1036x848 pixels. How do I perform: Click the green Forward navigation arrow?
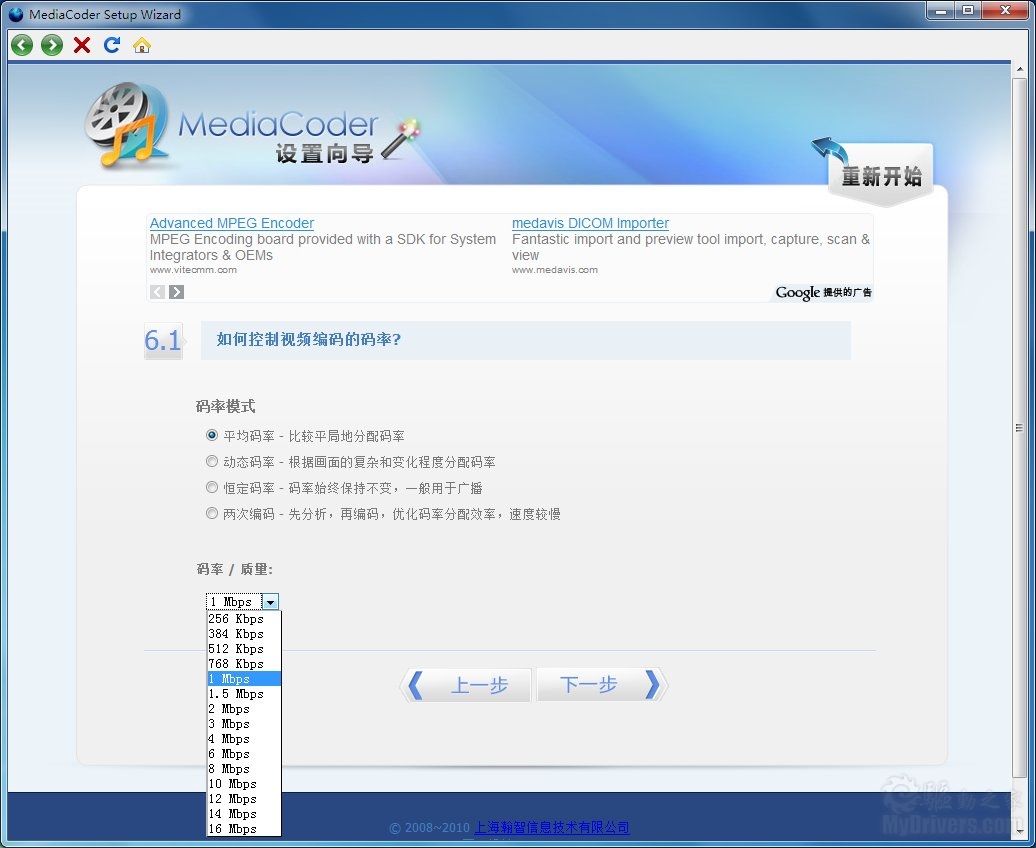(x=52, y=45)
